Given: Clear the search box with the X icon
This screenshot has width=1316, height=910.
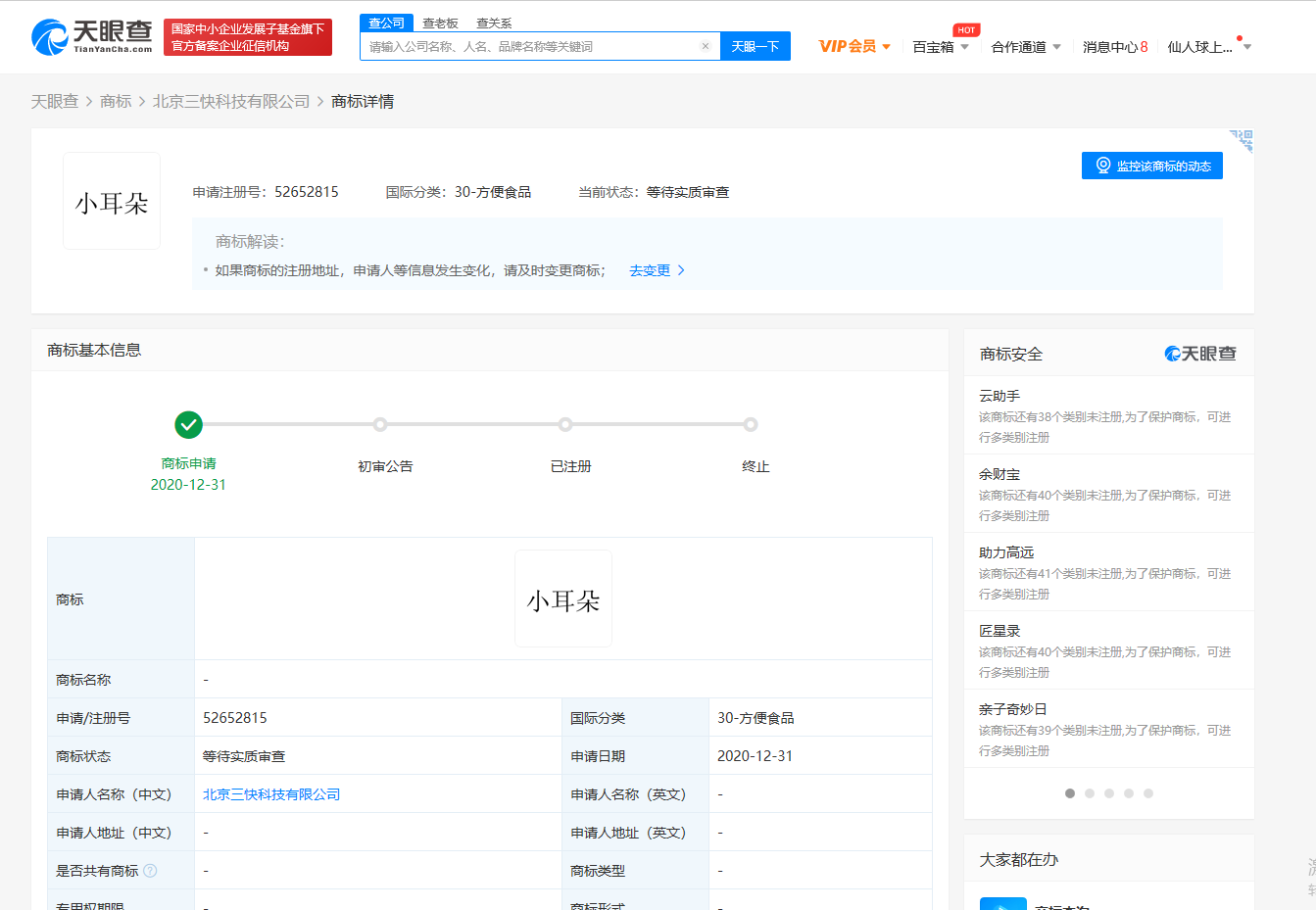Looking at the screenshot, I should pos(706,46).
